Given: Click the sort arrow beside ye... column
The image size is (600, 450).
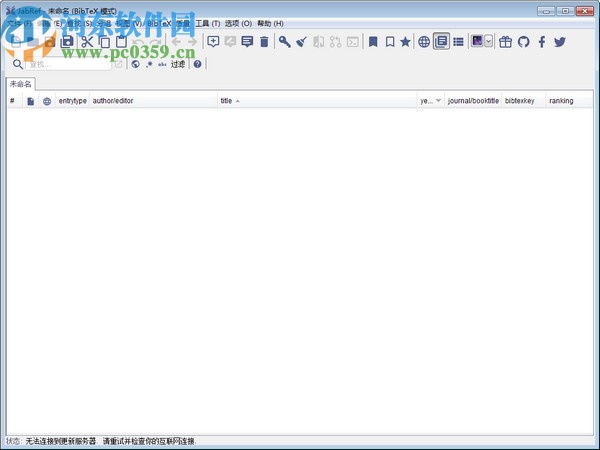Looking at the screenshot, I should (x=439, y=101).
